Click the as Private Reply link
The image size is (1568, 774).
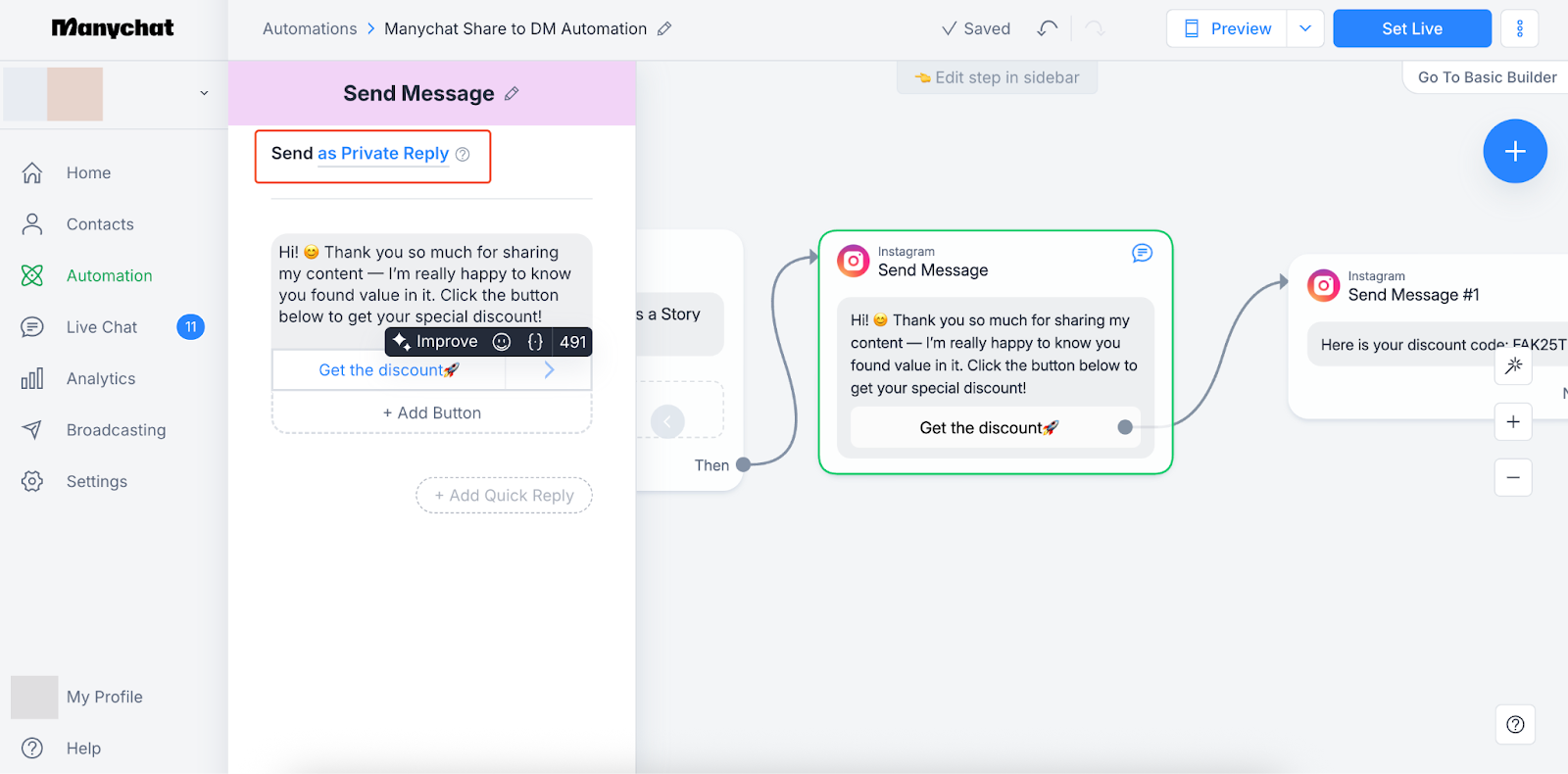[383, 154]
